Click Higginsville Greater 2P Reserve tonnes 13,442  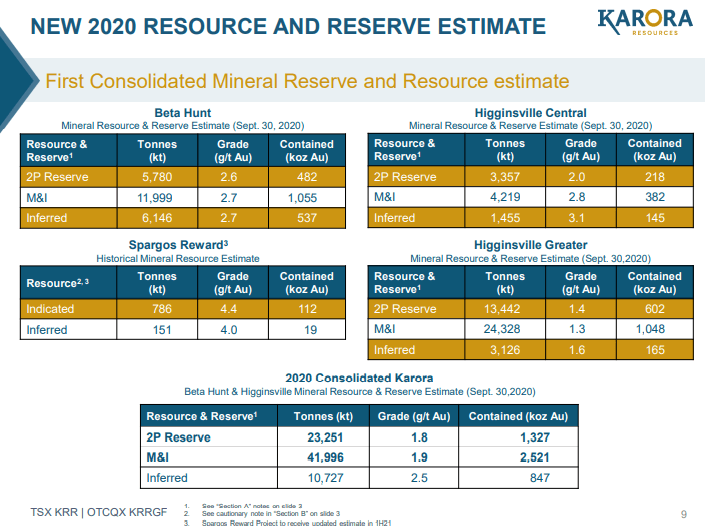[x=502, y=309]
